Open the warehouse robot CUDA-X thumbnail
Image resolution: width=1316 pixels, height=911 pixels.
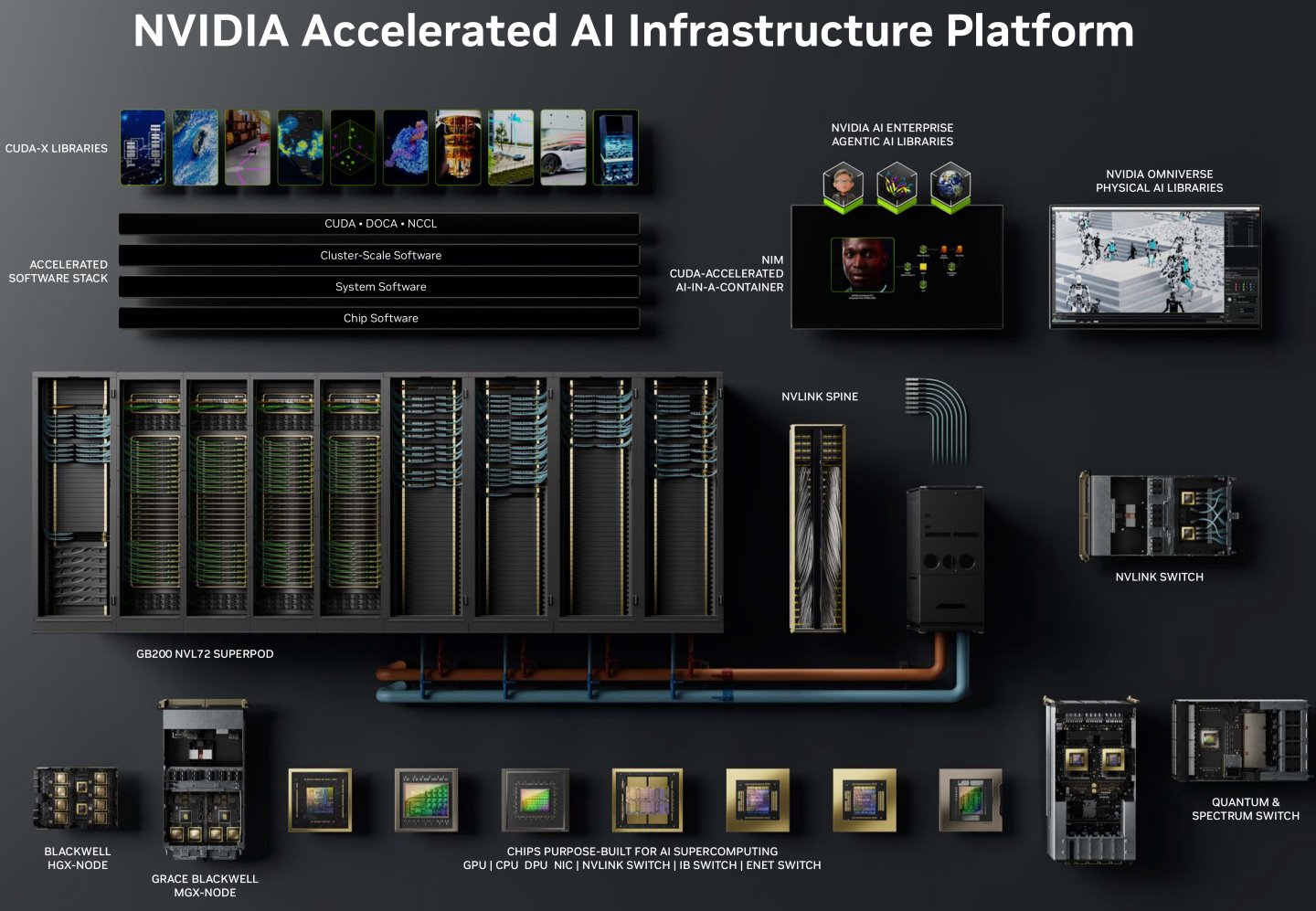coord(248,148)
